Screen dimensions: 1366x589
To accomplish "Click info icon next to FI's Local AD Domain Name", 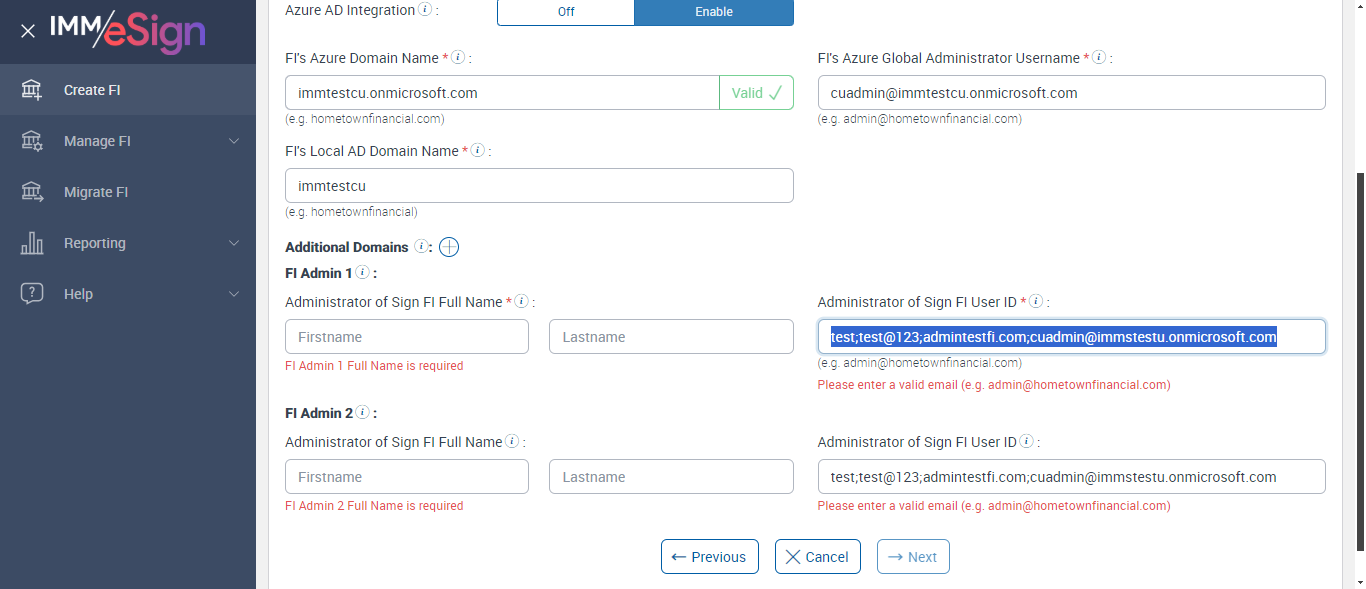I will point(478,151).
